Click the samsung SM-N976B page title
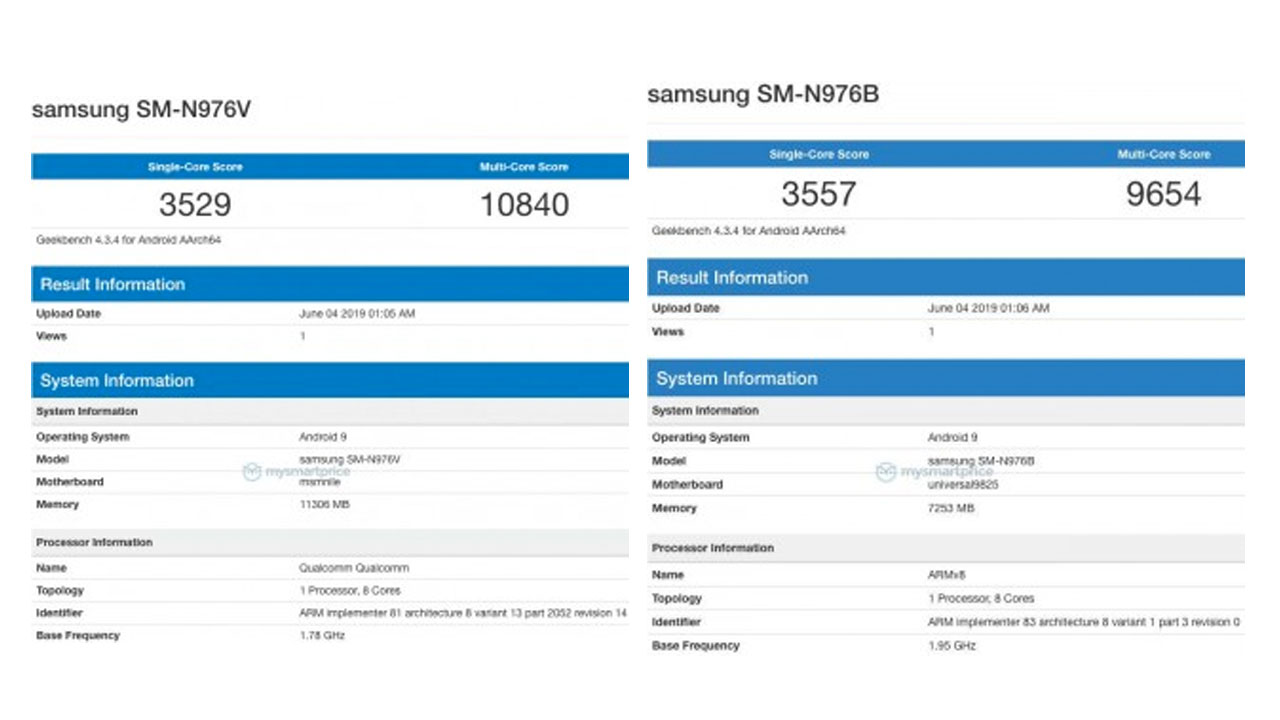Viewport: 1280px width, 720px height. coord(763,94)
